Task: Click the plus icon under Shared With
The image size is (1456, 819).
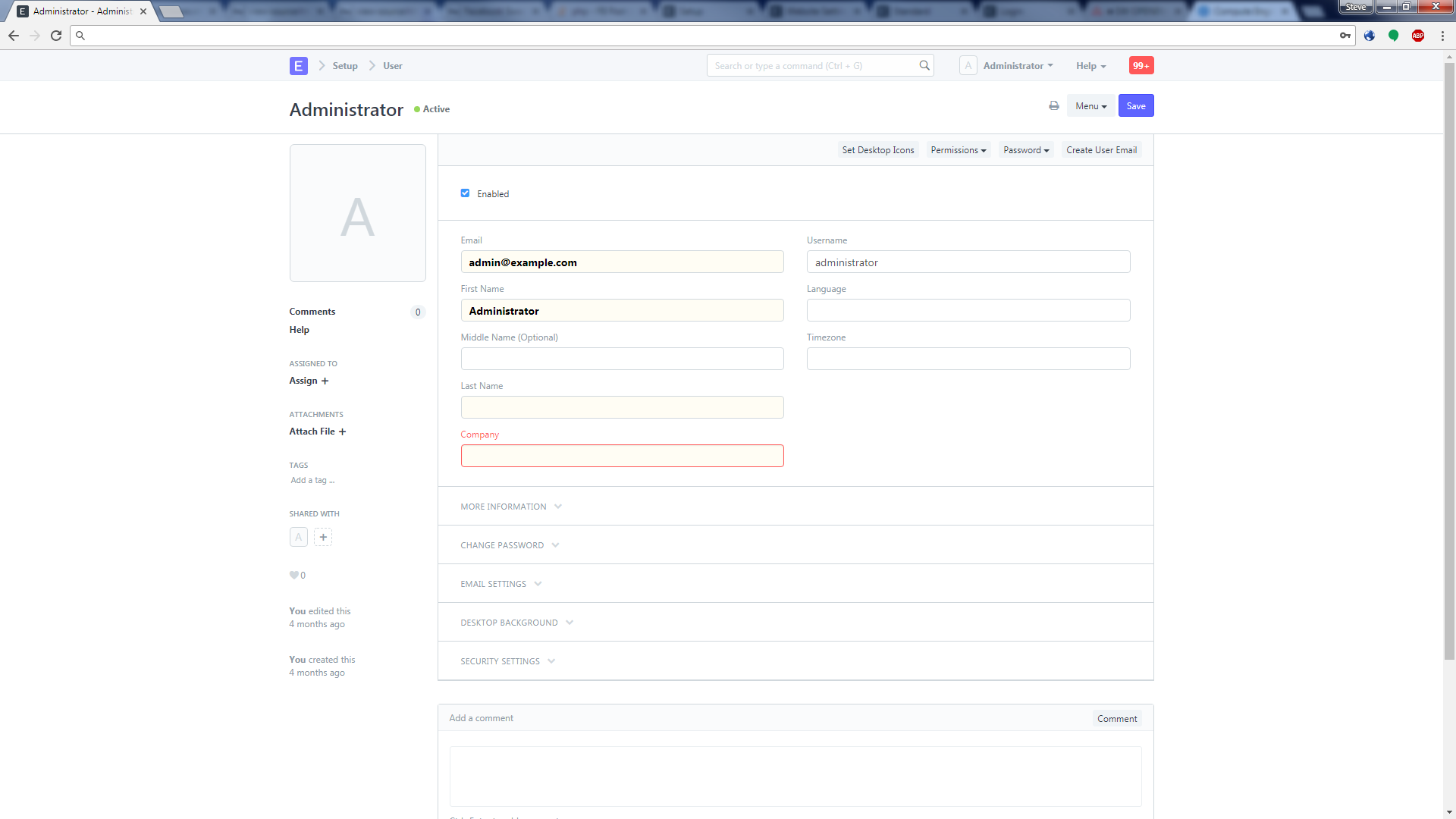Action: 323,536
